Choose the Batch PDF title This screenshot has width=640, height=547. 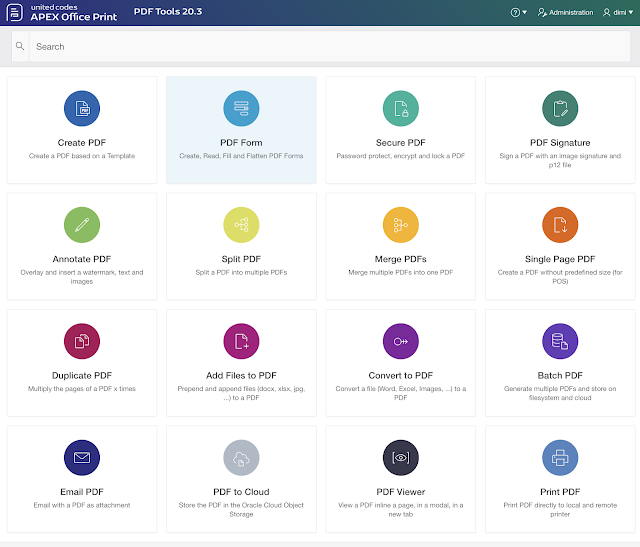560,375
